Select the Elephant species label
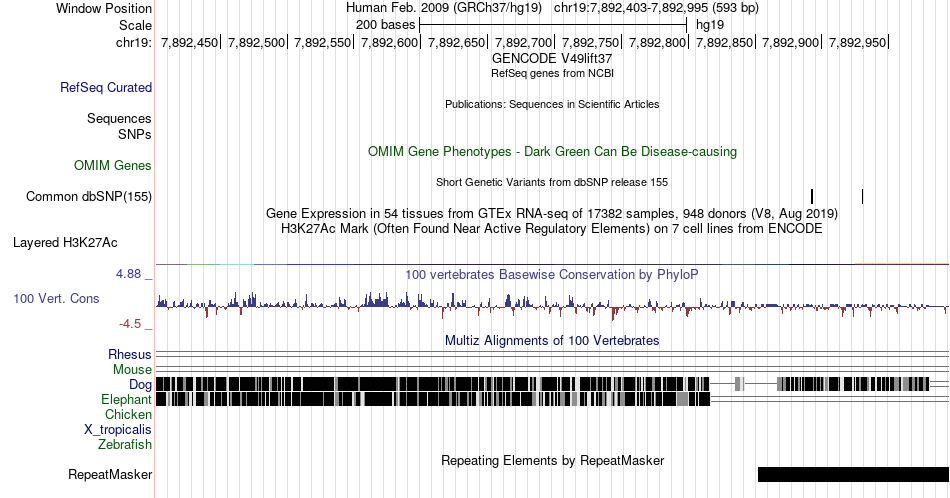Viewport: 950px width, 498px height. click(127, 399)
